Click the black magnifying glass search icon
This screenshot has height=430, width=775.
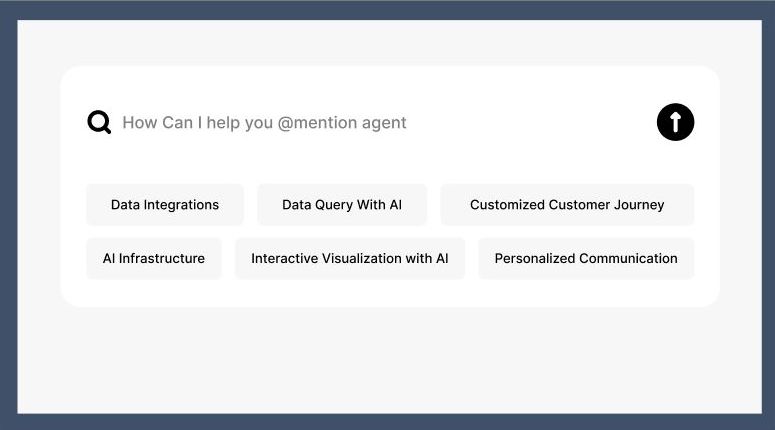[x=99, y=123]
